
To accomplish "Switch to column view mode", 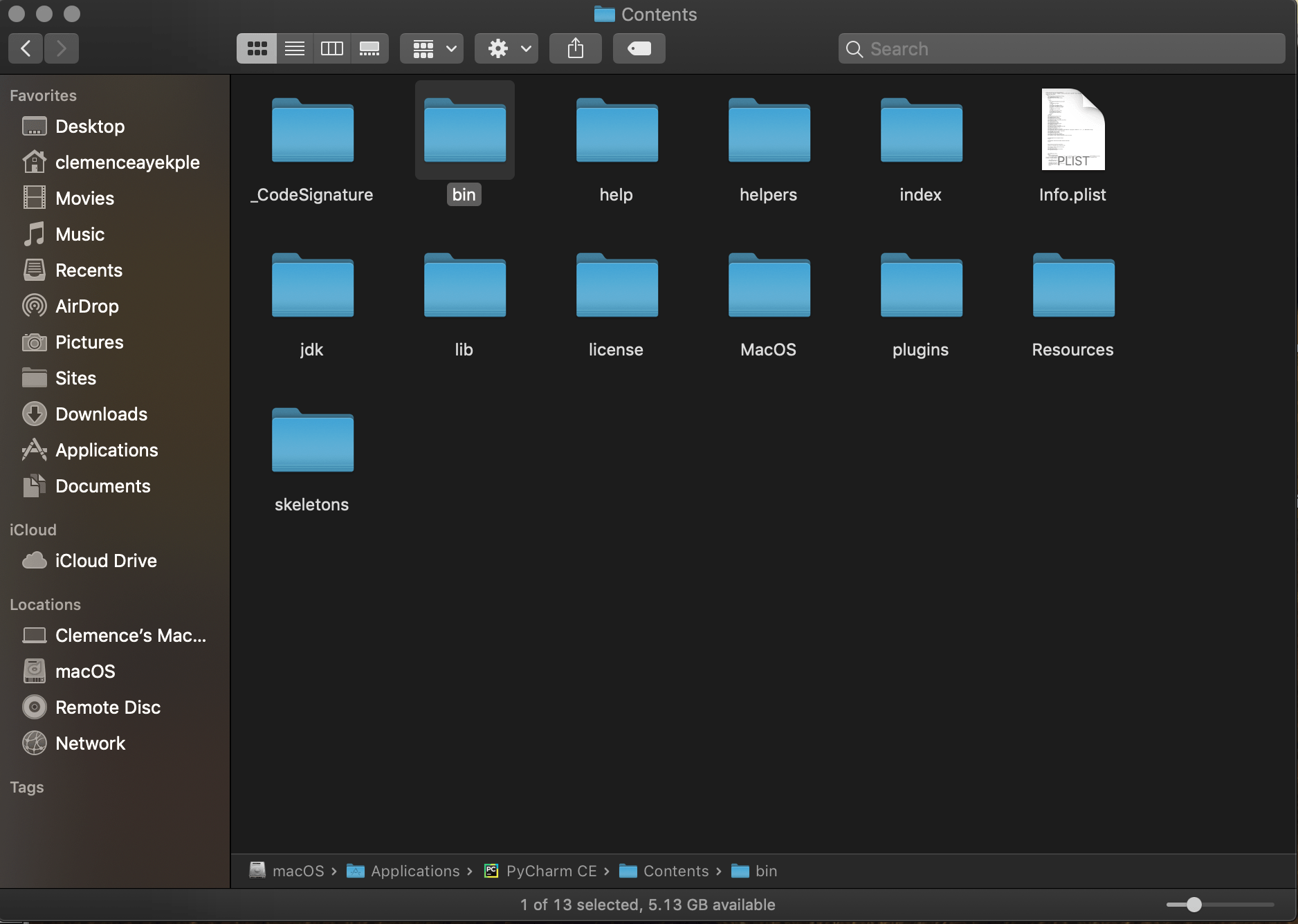I will tap(332, 48).
